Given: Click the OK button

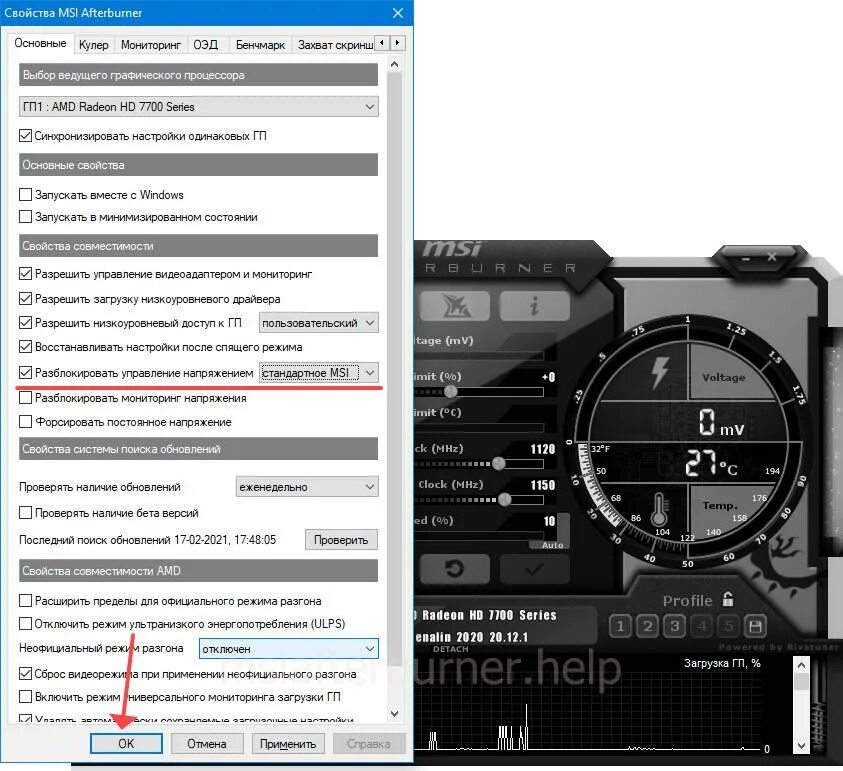Looking at the screenshot, I should (126, 744).
